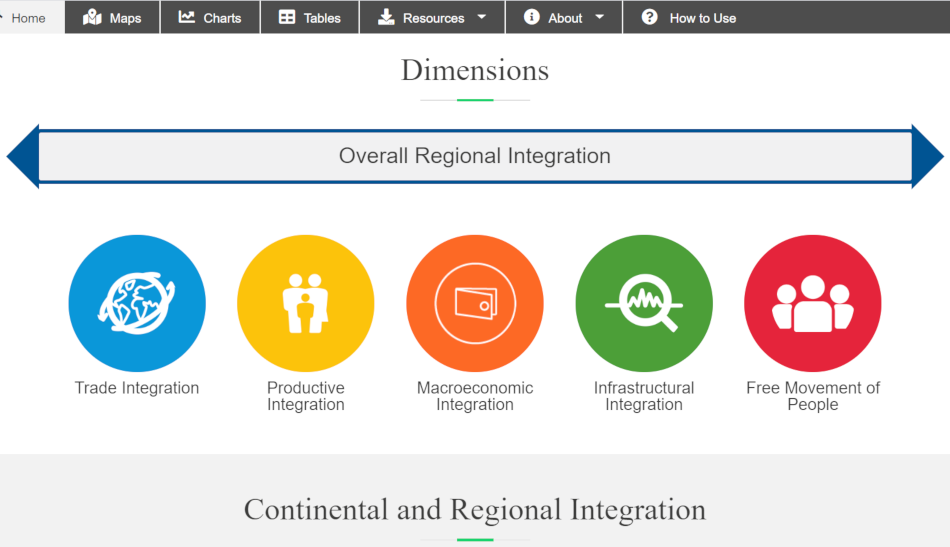
Task: Click the table grid icon beside Tables
Action: [x=287, y=17]
